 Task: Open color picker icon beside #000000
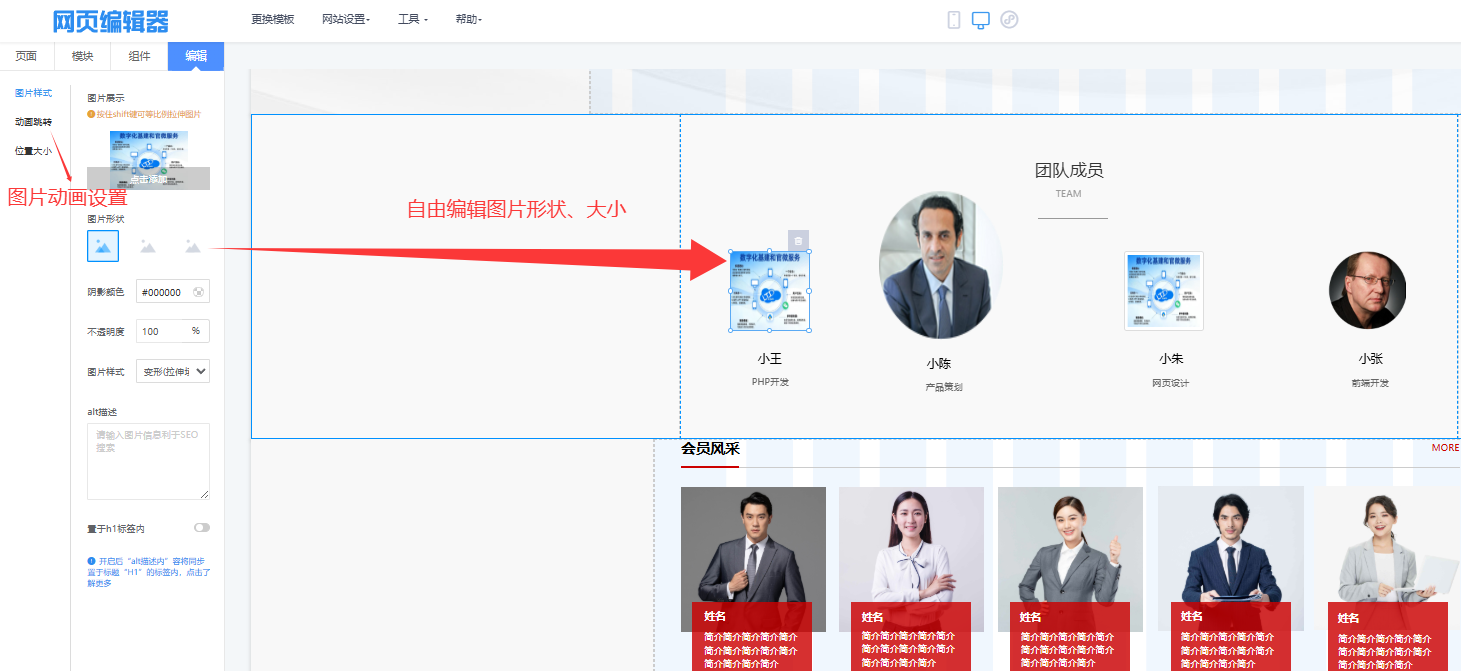click(x=198, y=292)
